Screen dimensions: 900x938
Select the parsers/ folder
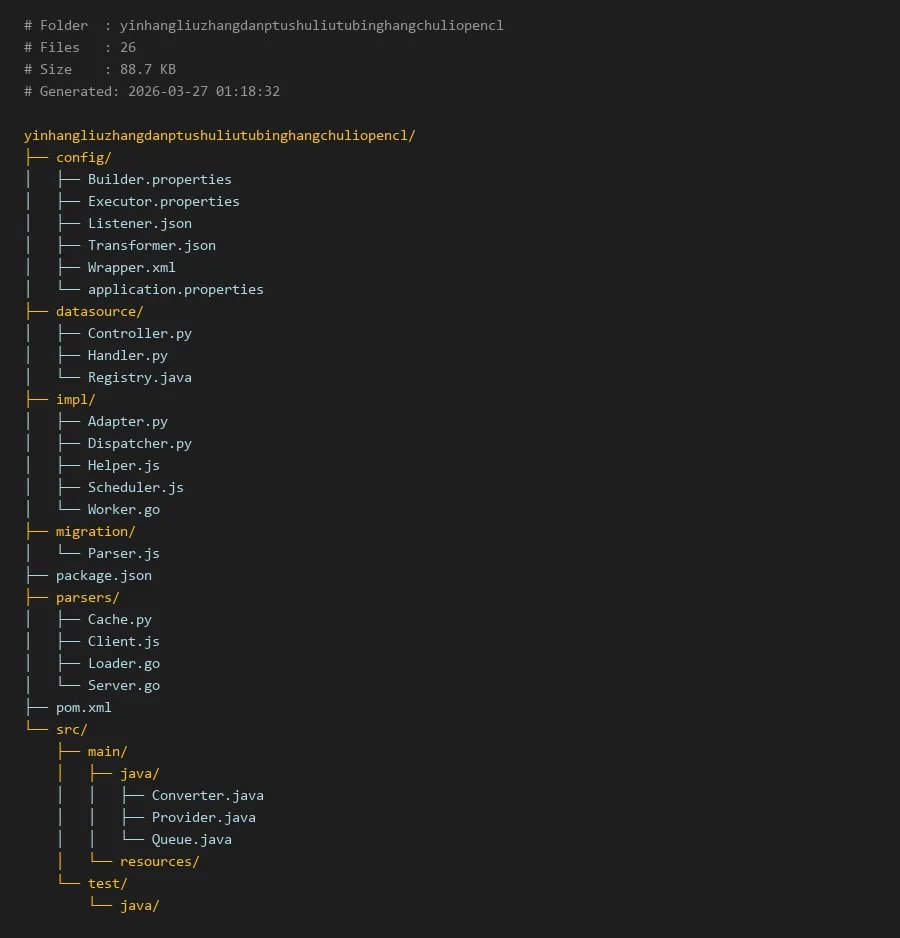[x=87, y=598]
